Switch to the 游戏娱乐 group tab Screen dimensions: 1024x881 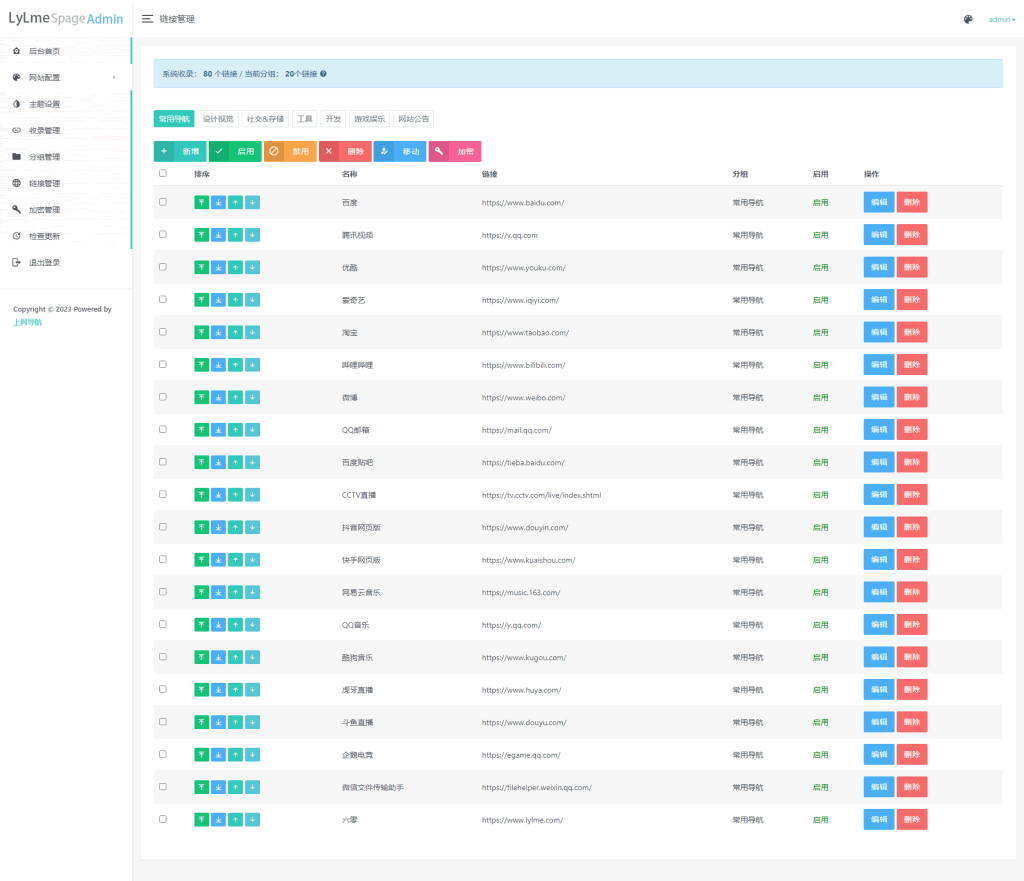[370, 119]
